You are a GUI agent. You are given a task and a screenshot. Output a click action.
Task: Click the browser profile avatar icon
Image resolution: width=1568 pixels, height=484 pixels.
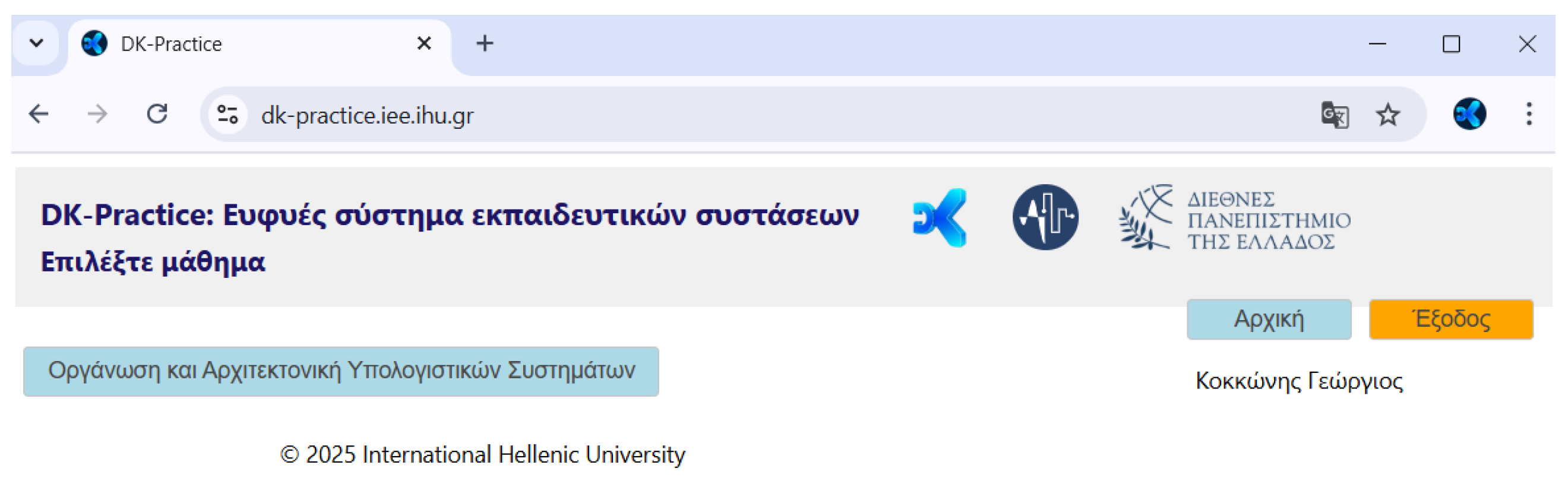pyautogui.click(x=1469, y=115)
